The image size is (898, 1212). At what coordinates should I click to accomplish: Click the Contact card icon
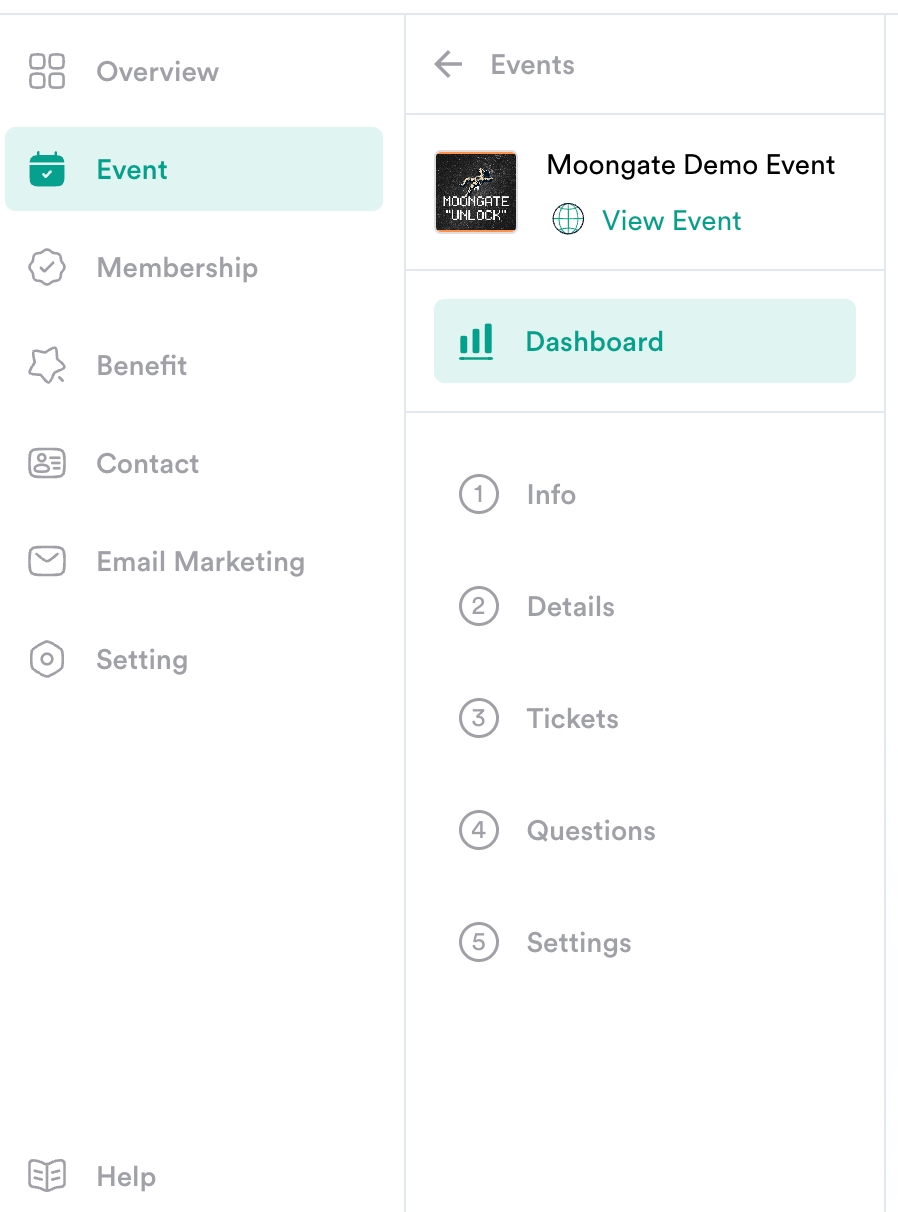(47, 463)
